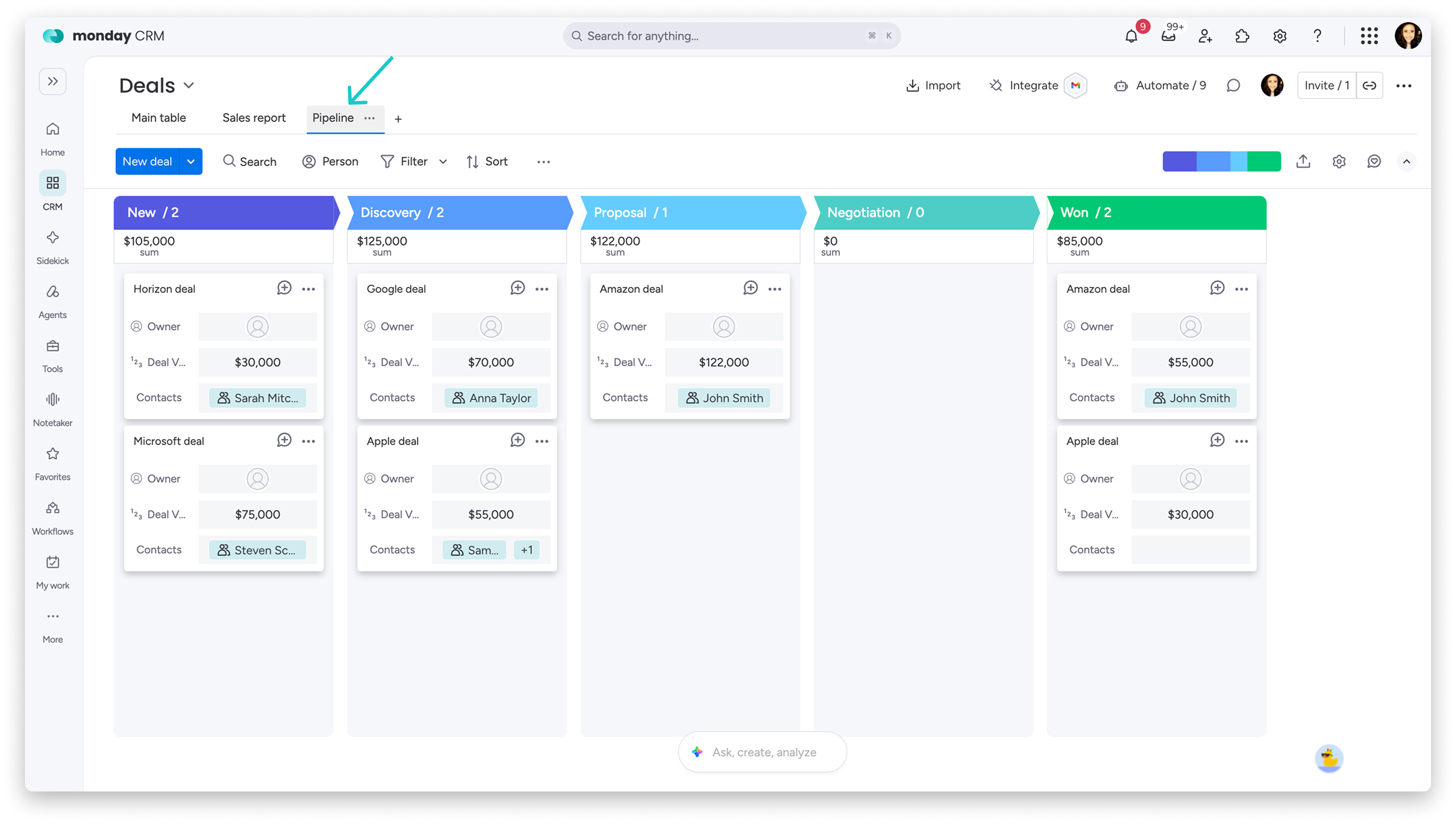Open the Pipeline tab options menu
1456x824 pixels.
pos(369,118)
